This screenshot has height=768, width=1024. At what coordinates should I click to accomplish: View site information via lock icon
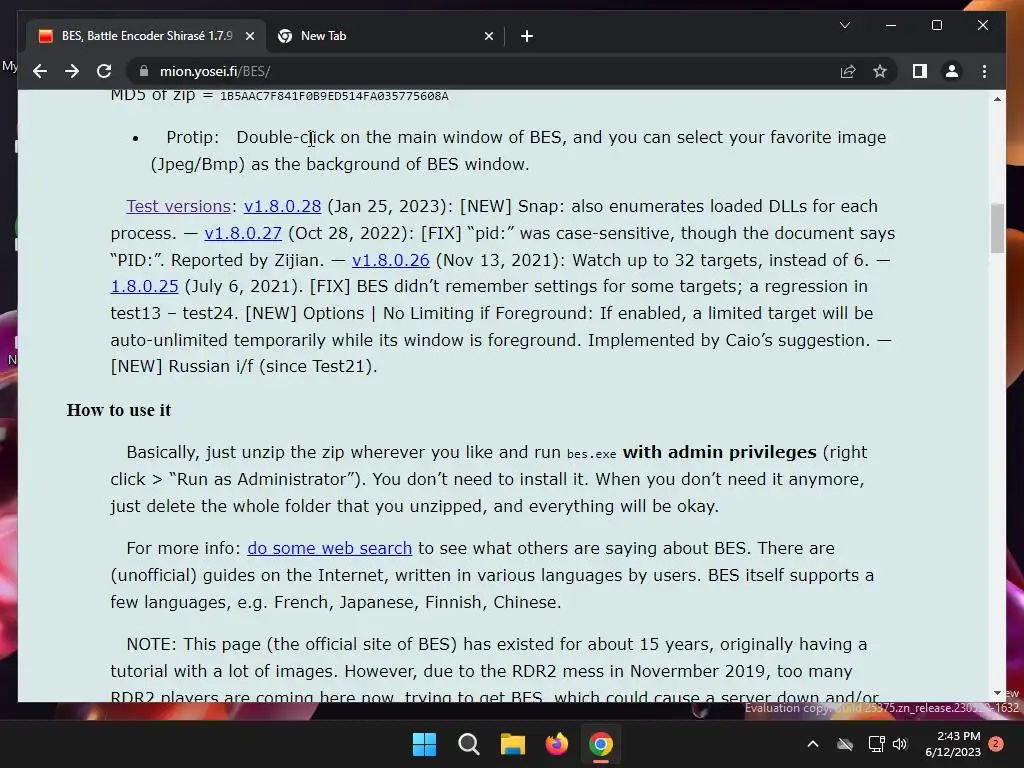click(x=144, y=71)
